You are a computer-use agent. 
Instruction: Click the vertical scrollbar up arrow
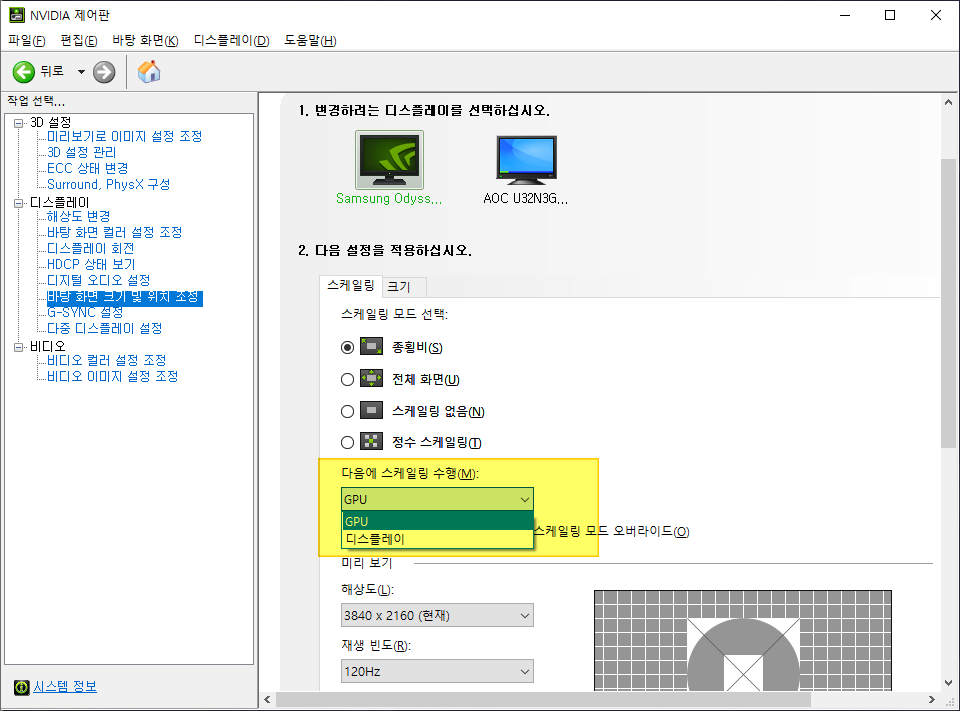[x=948, y=102]
